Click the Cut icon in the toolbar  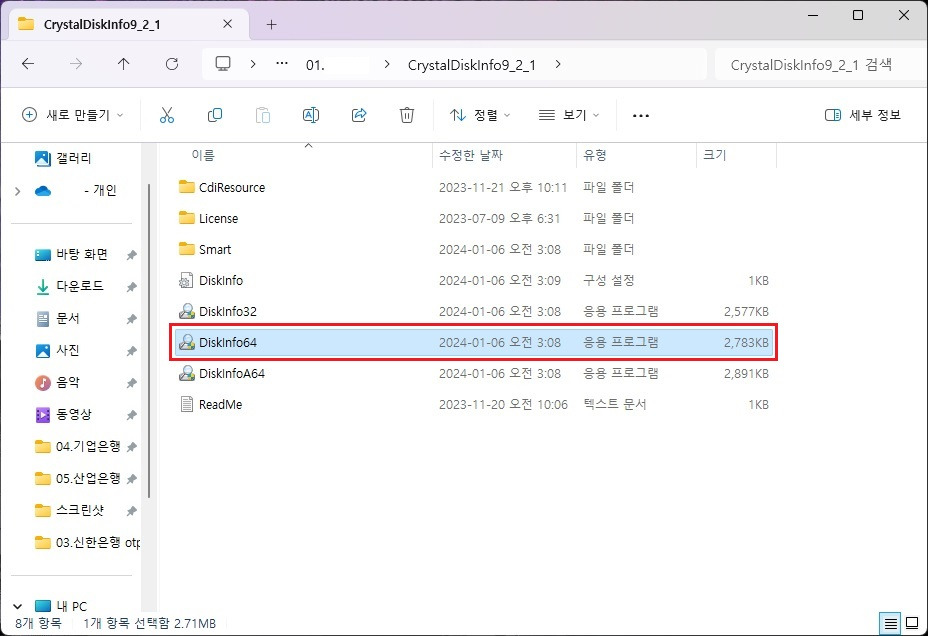(167, 114)
